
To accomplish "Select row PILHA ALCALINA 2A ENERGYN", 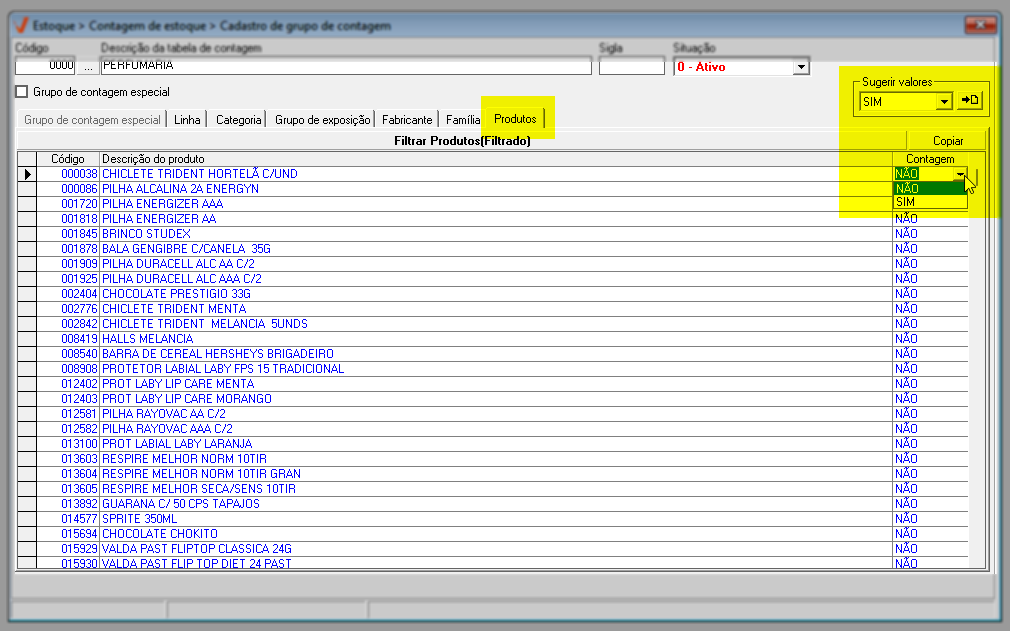I will click(493, 189).
